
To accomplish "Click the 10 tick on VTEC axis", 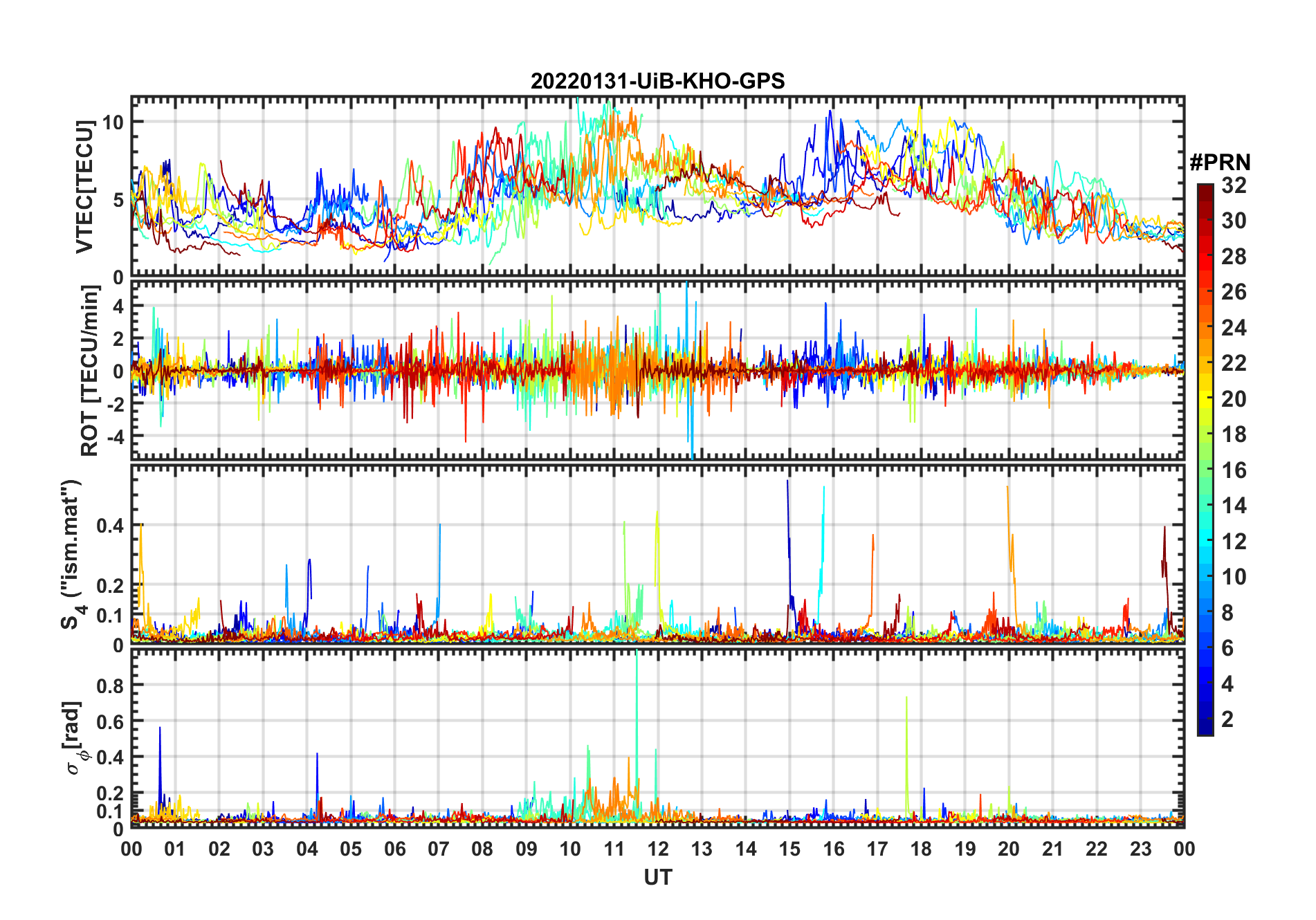I will [x=113, y=122].
